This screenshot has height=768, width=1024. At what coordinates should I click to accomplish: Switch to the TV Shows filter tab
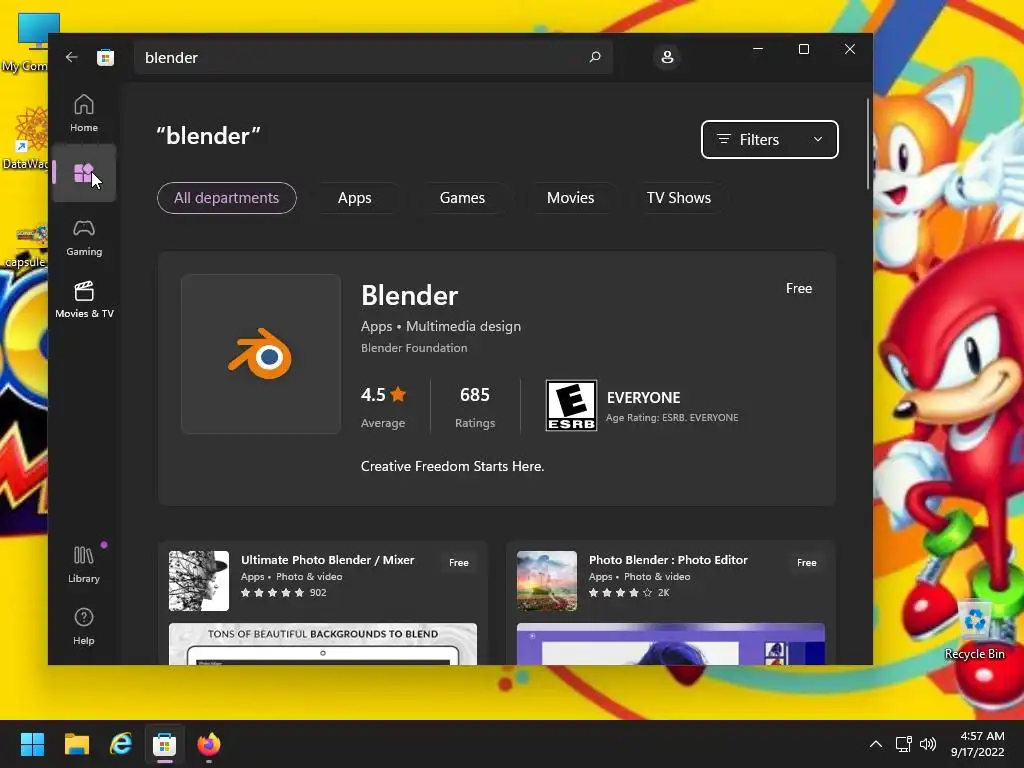[x=679, y=198]
